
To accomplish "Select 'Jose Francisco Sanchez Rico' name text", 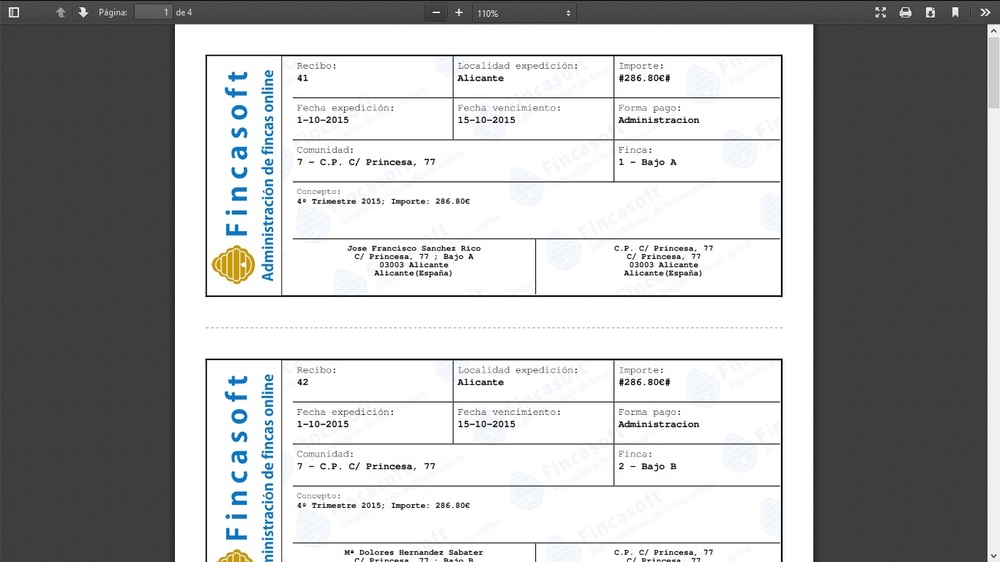I will tap(414, 248).
